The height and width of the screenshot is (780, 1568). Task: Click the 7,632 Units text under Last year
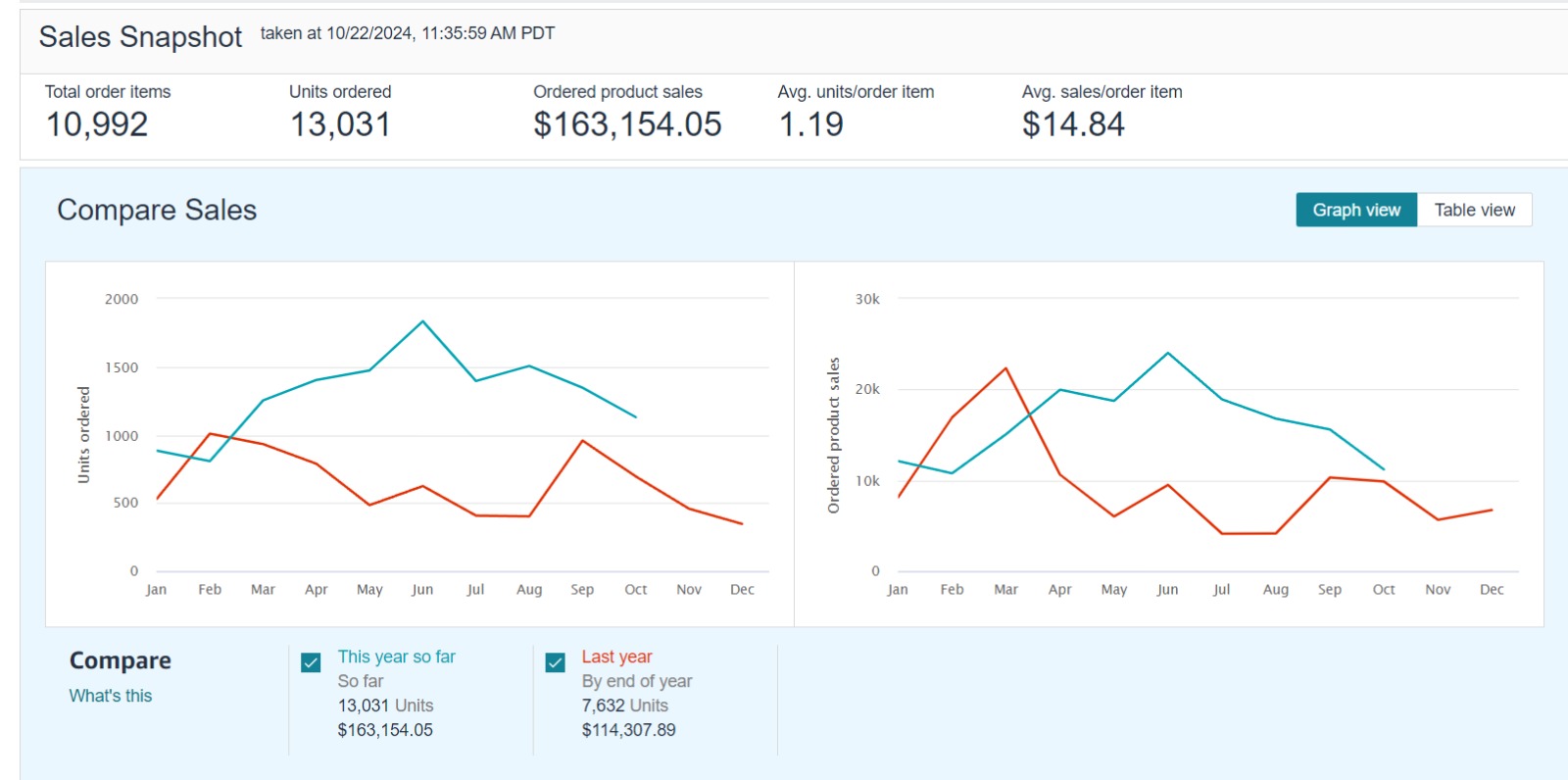pos(624,706)
